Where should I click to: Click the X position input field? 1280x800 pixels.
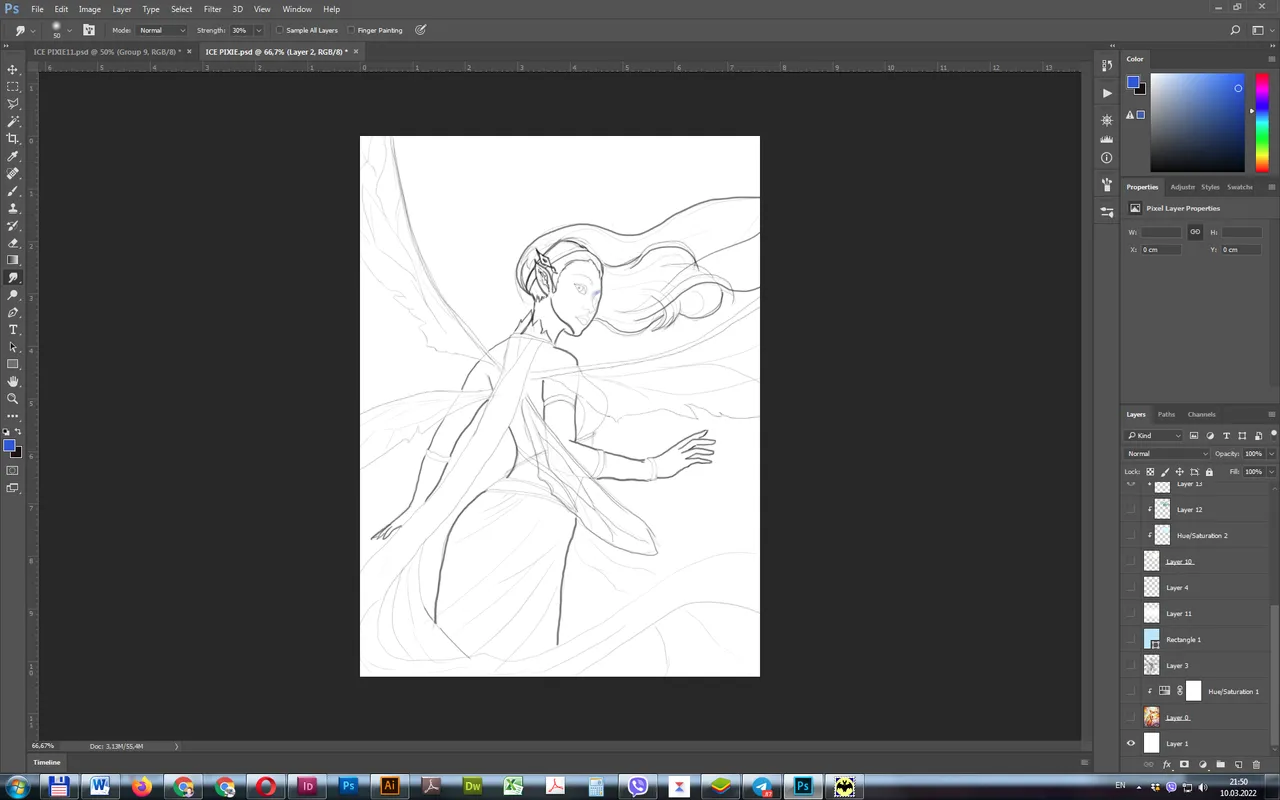(1161, 249)
